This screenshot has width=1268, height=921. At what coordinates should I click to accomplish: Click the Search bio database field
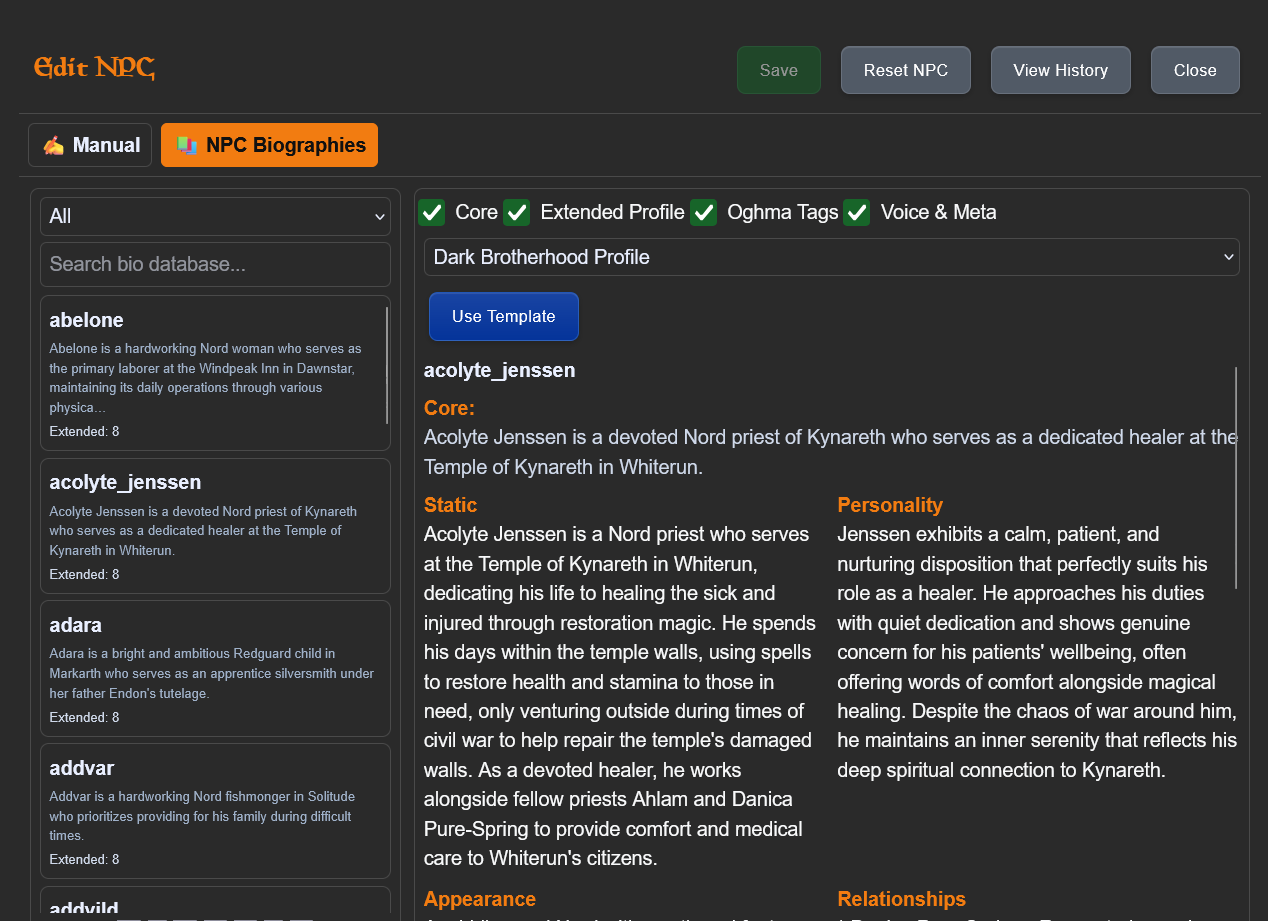pos(215,264)
